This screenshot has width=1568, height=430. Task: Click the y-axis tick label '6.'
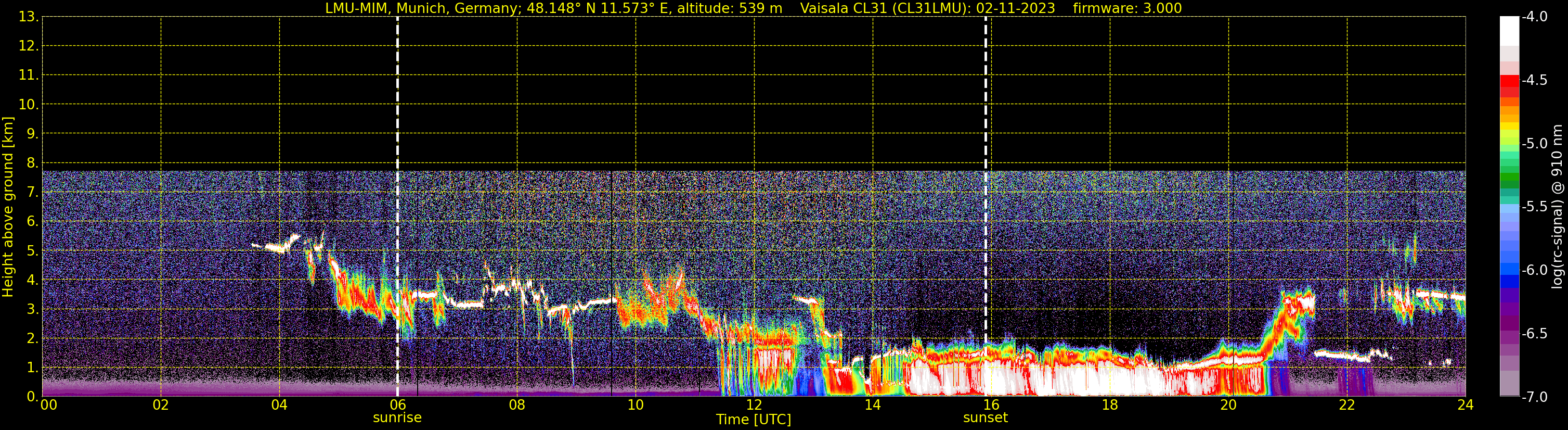click(x=32, y=221)
